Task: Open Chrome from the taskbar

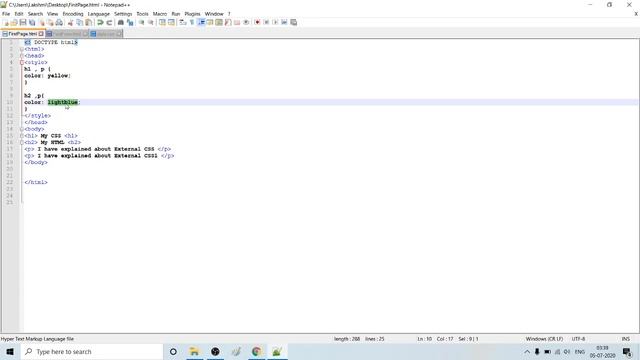Action: [x=256, y=351]
